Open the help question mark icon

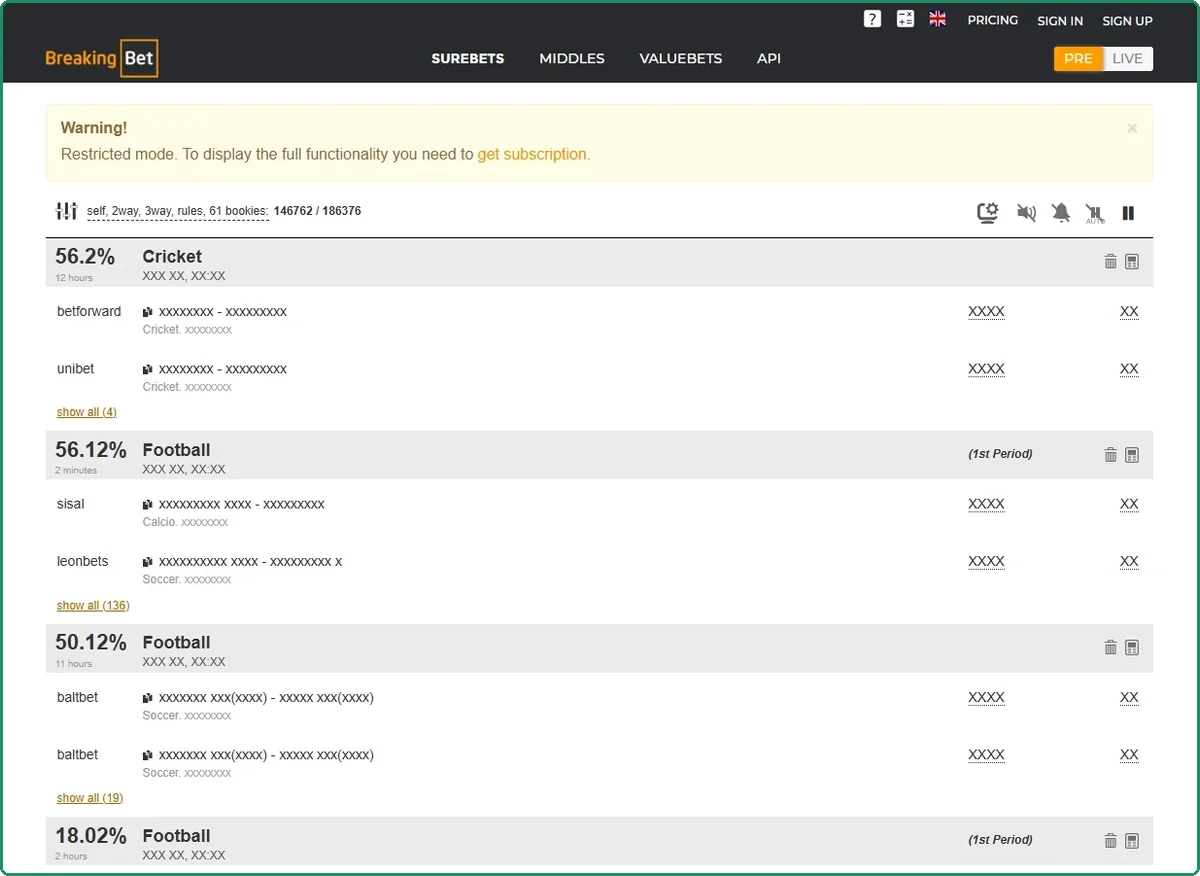point(872,19)
